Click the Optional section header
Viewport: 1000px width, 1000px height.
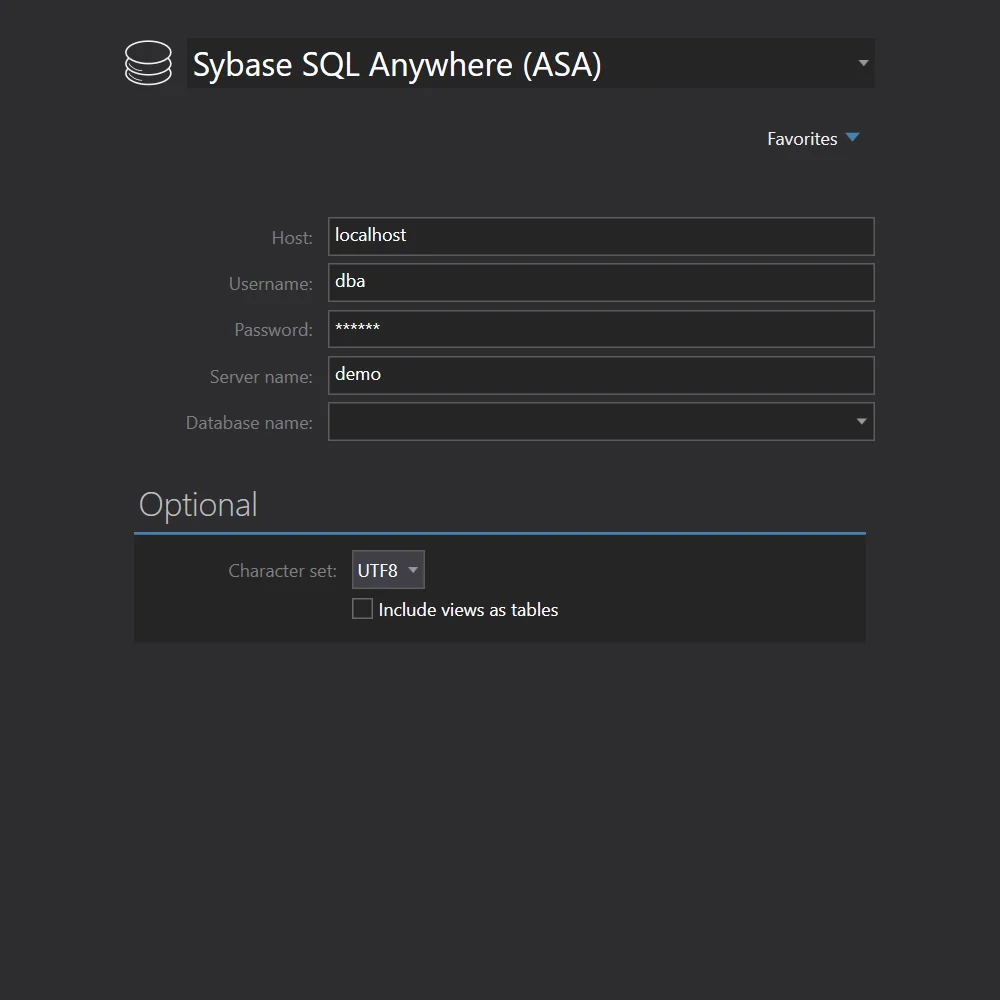(198, 504)
